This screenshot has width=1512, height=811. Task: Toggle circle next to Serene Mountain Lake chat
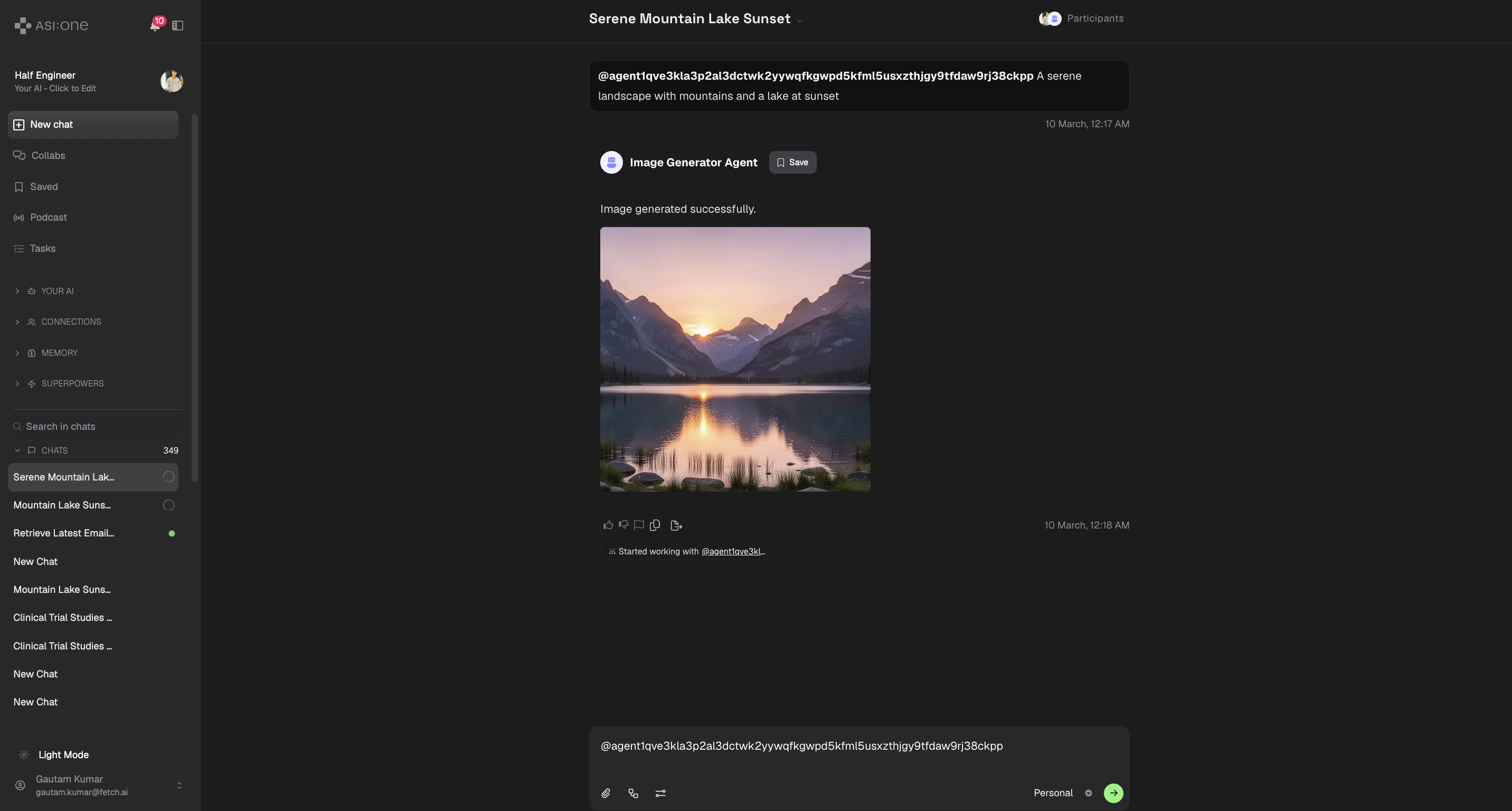point(168,477)
